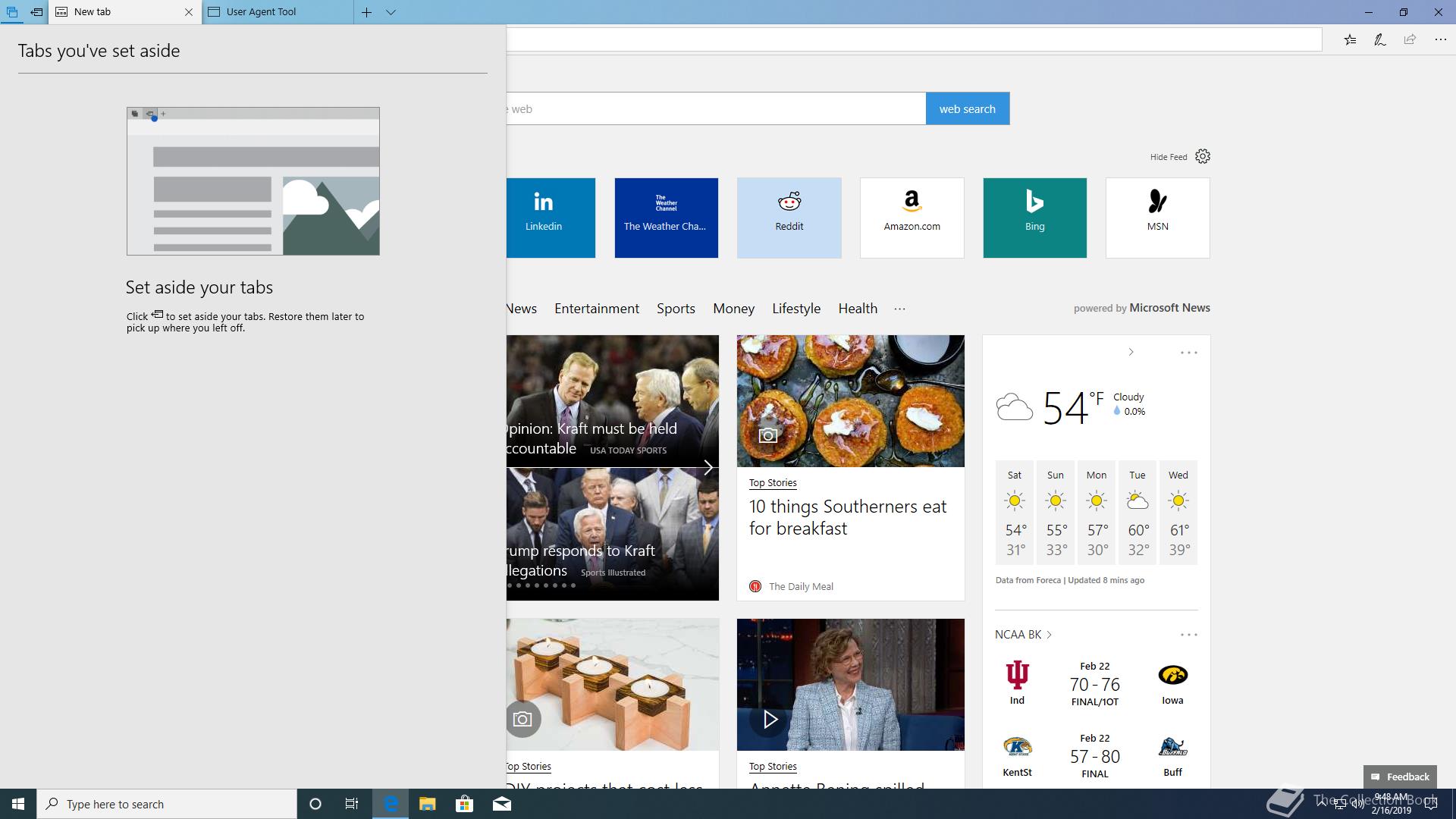Click the set these tabs aside icon
Screen dimensions: 1456x819
(x=36, y=12)
